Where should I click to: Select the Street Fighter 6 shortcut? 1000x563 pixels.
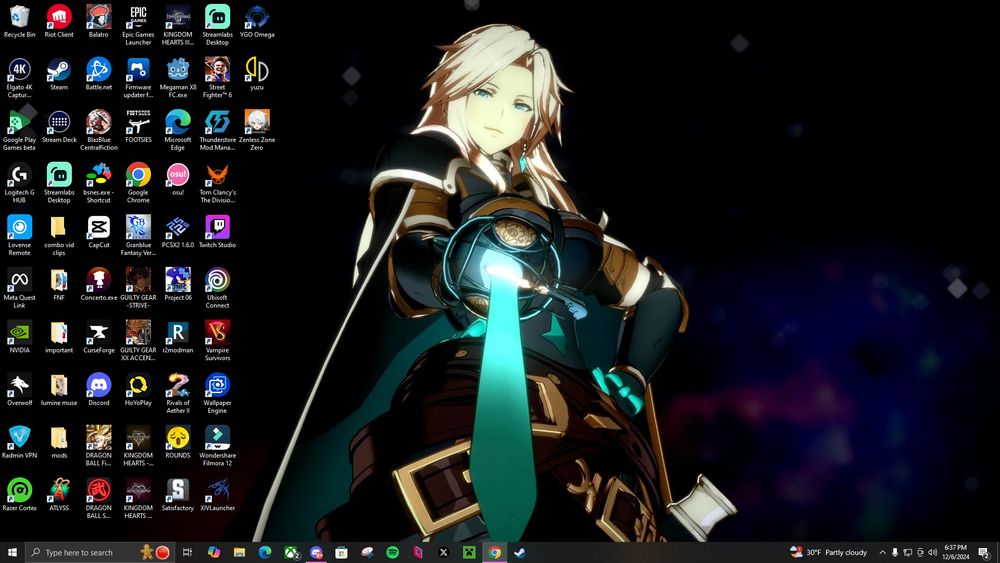tap(217, 78)
